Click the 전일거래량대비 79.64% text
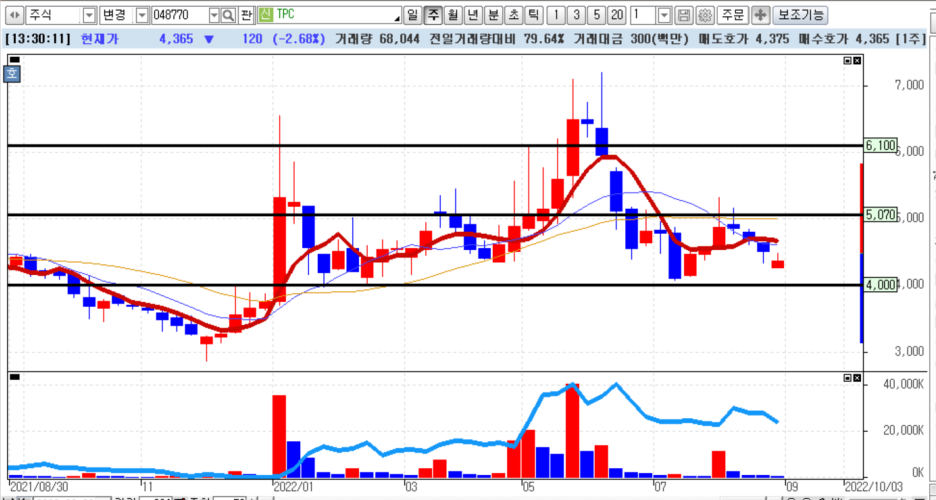This screenshot has height=500, width=936. point(496,39)
